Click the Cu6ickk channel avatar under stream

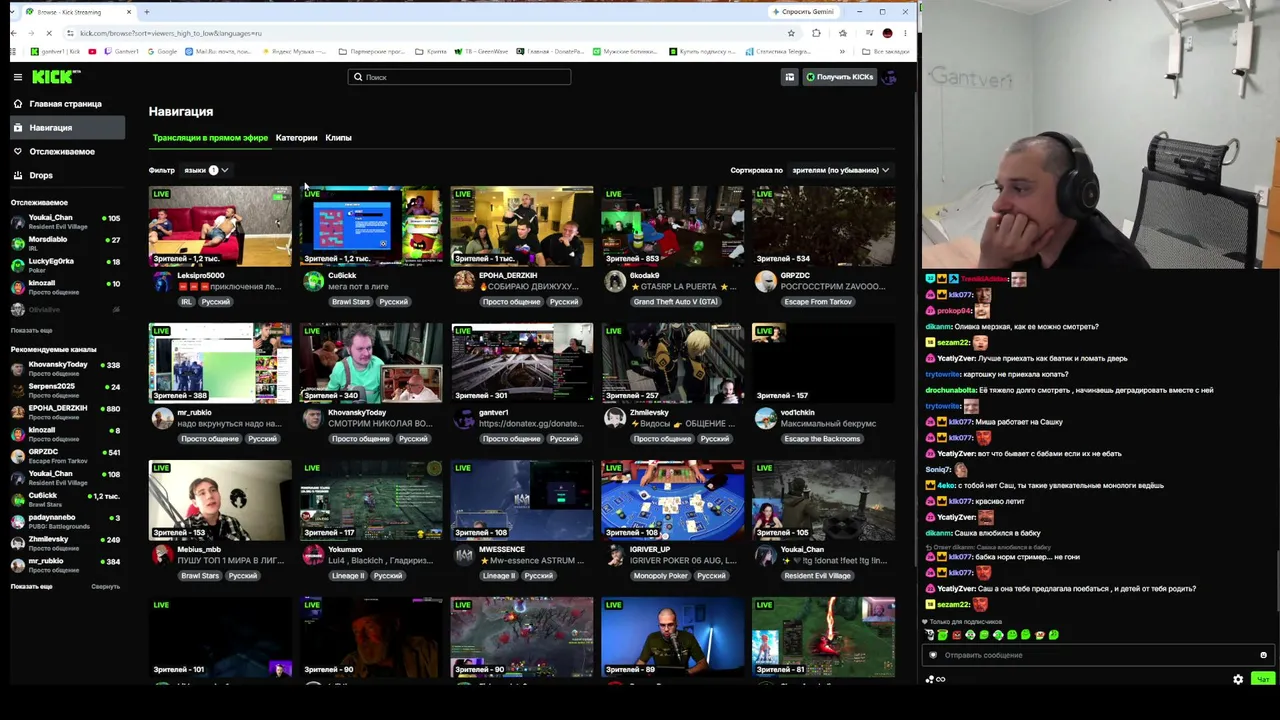(x=313, y=282)
